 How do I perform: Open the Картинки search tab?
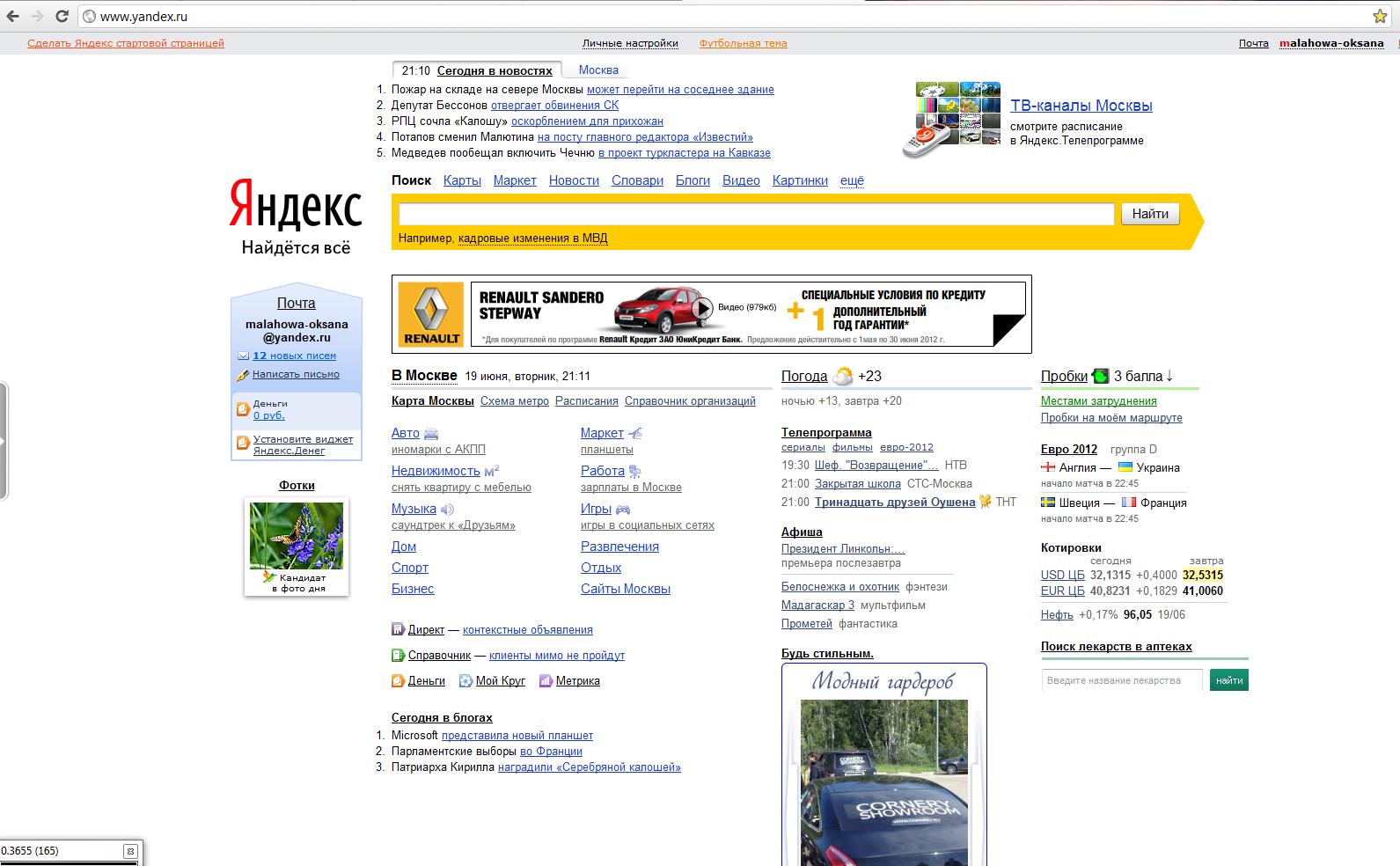[x=800, y=180]
